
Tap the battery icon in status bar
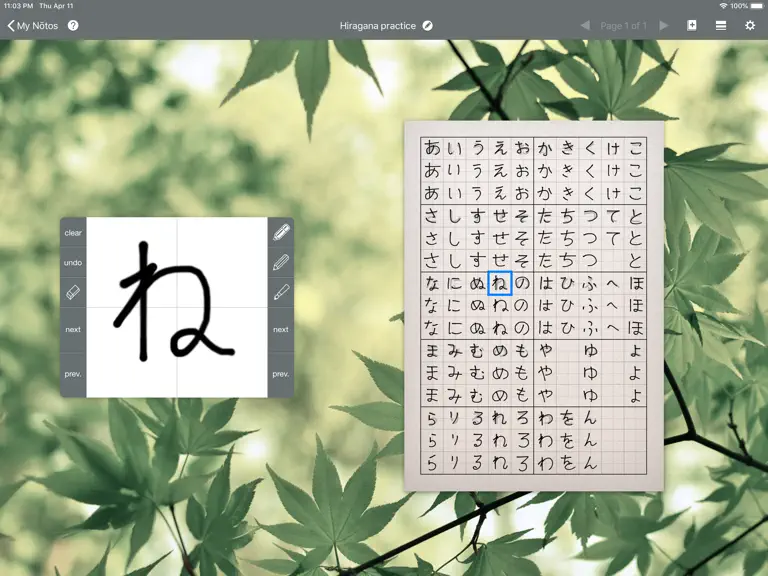(x=757, y=6)
